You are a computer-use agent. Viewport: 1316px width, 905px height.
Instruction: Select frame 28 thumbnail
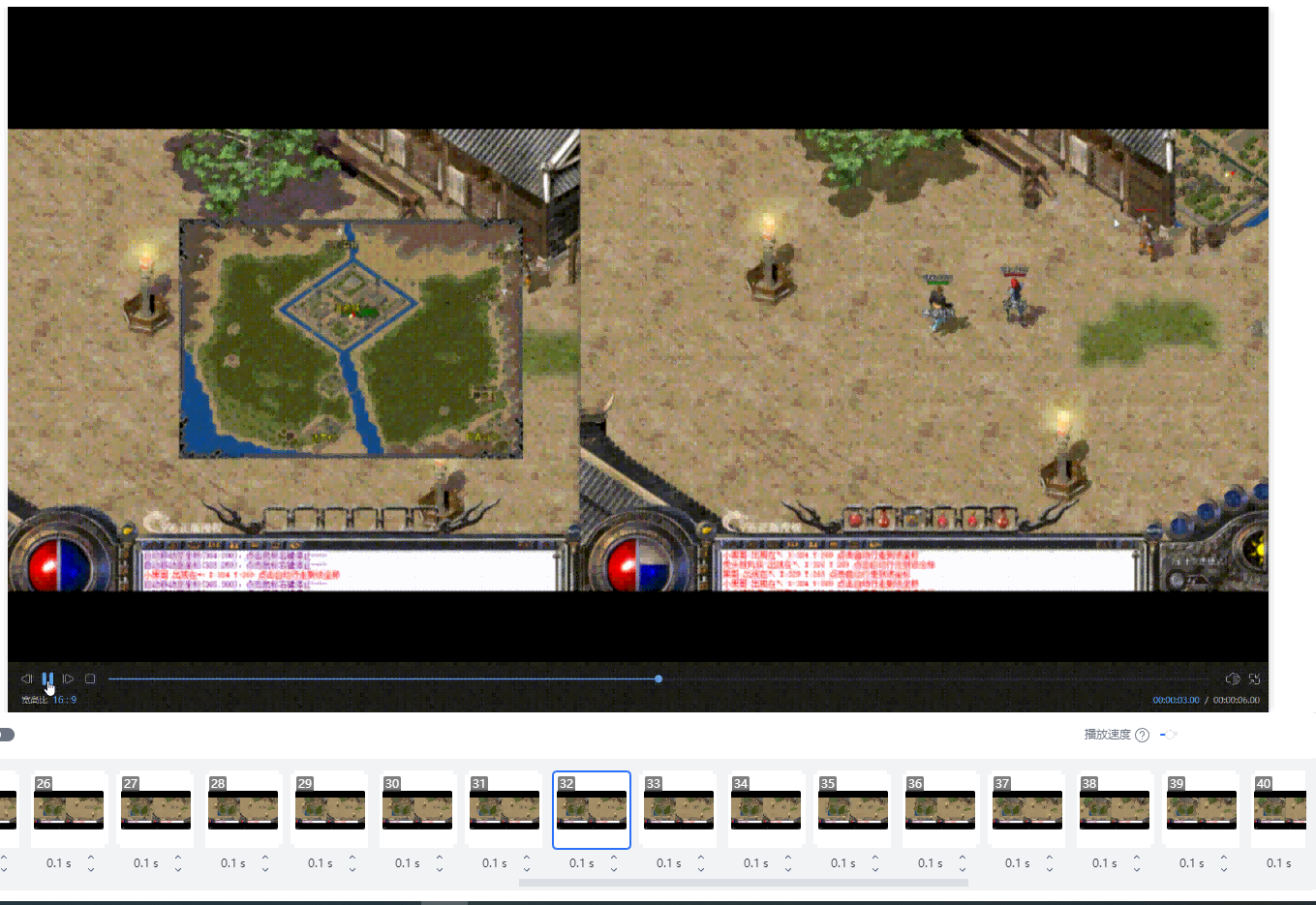[x=243, y=809]
